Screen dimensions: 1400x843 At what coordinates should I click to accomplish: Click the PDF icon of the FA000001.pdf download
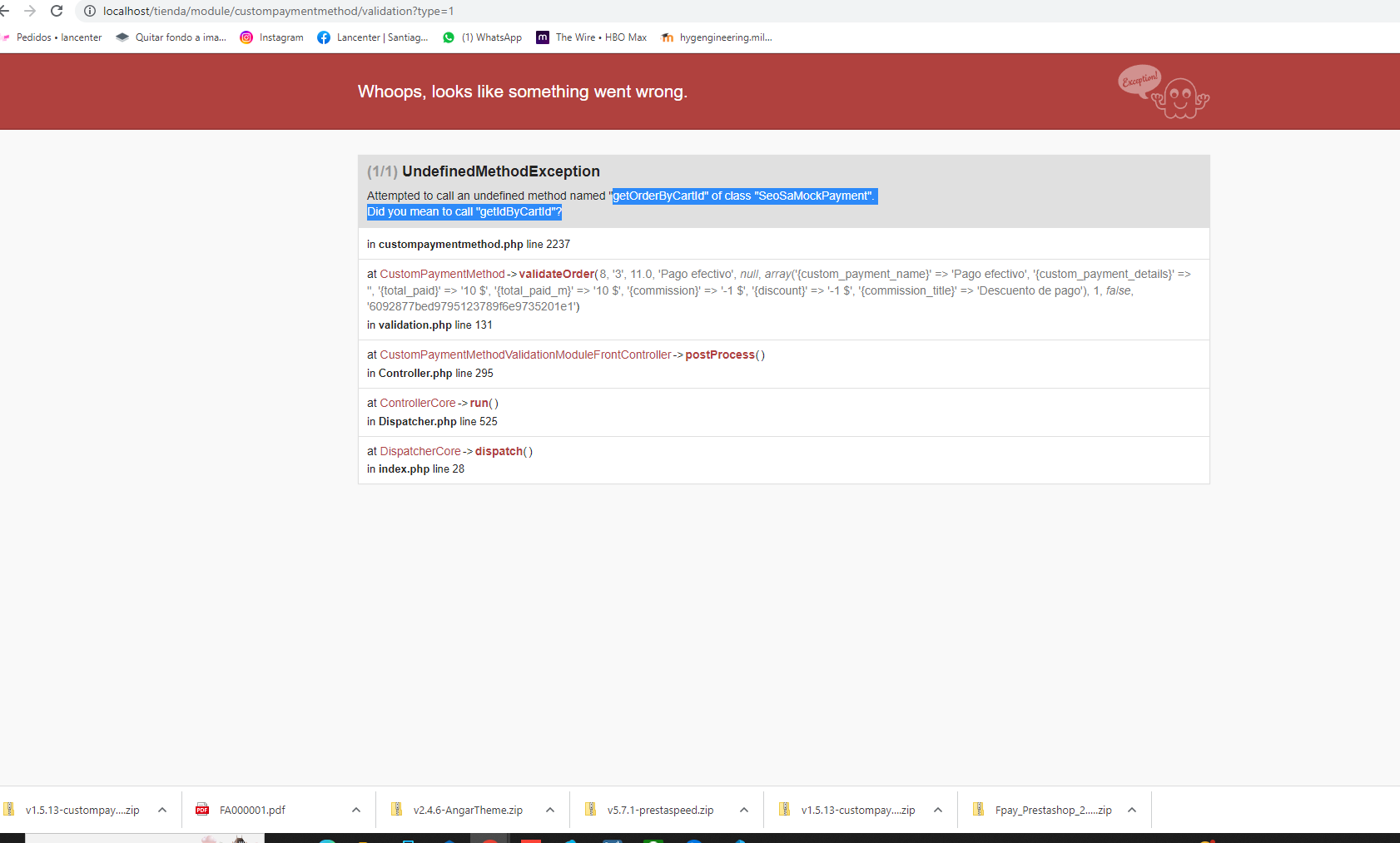coord(202,810)
